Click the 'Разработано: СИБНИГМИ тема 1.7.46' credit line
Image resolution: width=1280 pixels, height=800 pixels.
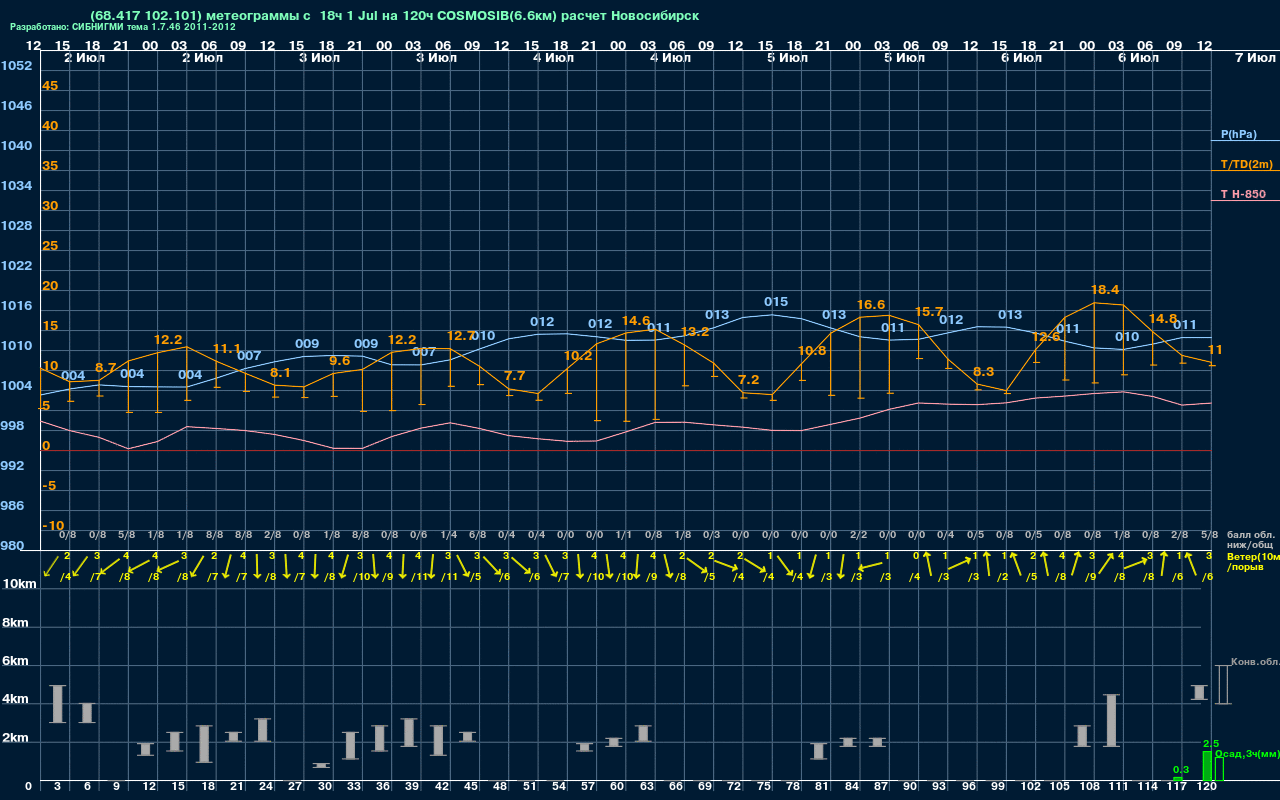point(122,27)
